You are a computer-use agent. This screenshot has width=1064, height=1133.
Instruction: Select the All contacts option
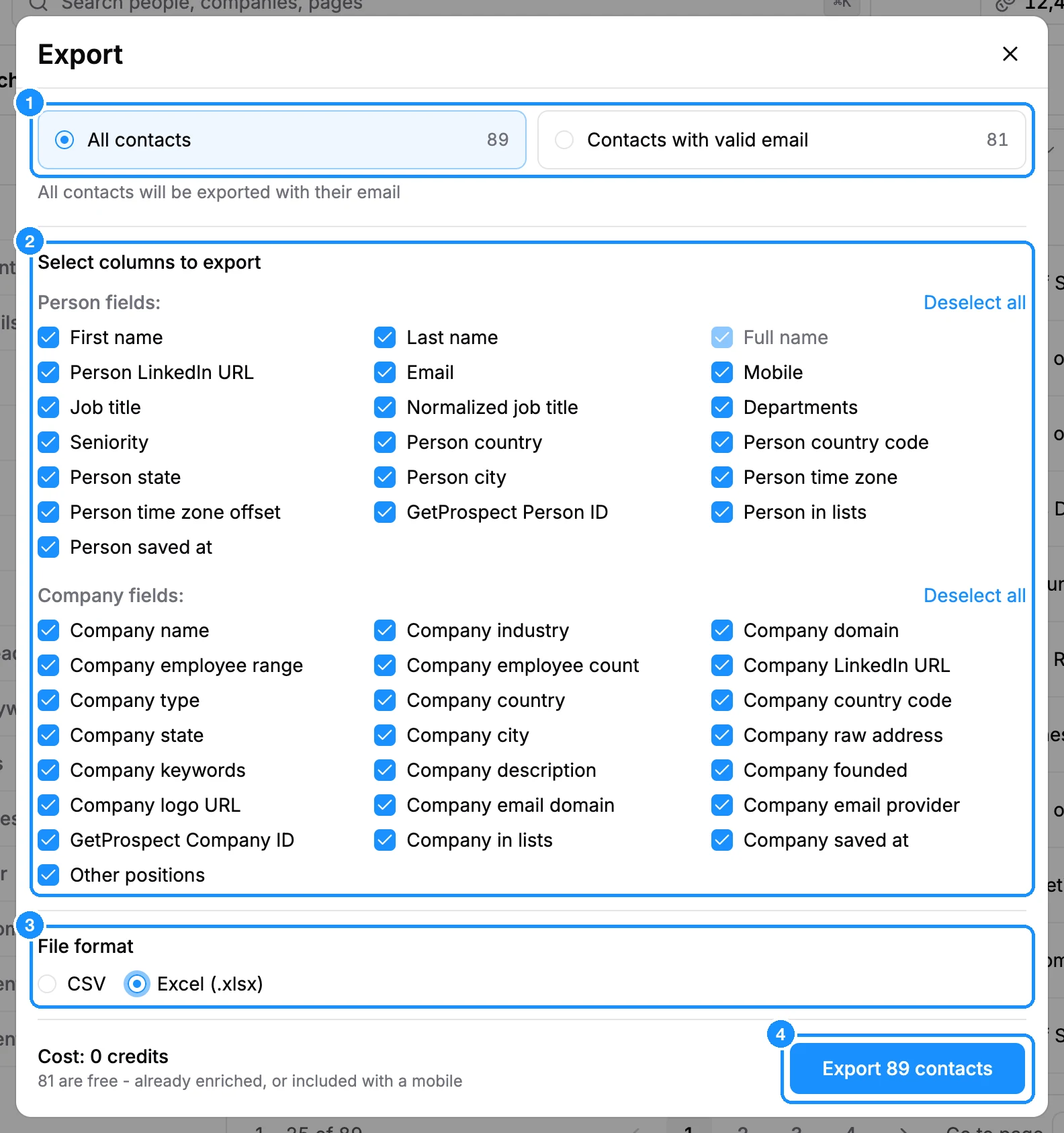(282, 140)
